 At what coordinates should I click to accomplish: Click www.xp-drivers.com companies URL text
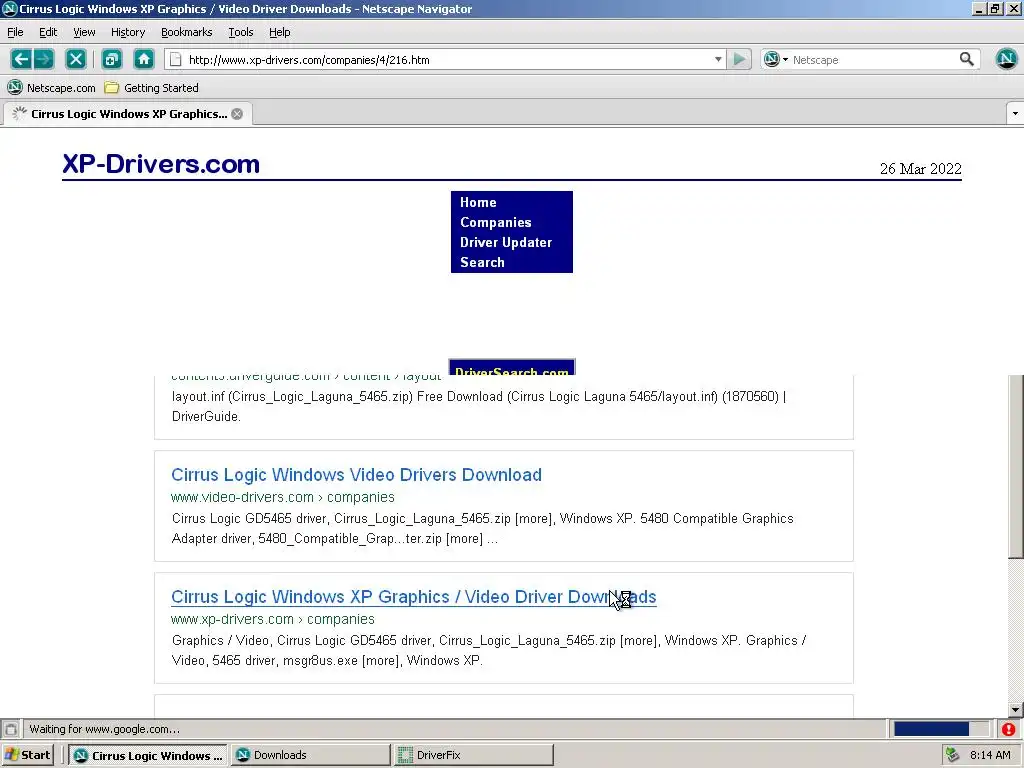(x=273, y=619)
